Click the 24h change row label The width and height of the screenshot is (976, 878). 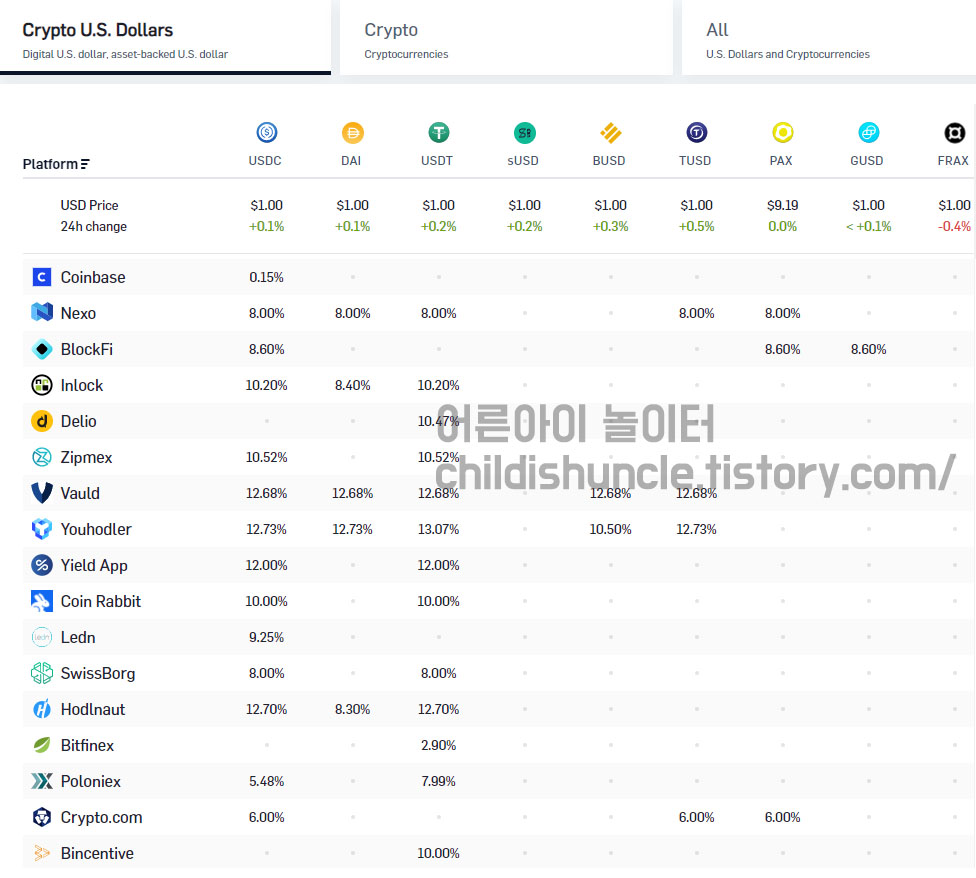pyautogui.click(x=93, y=227)
